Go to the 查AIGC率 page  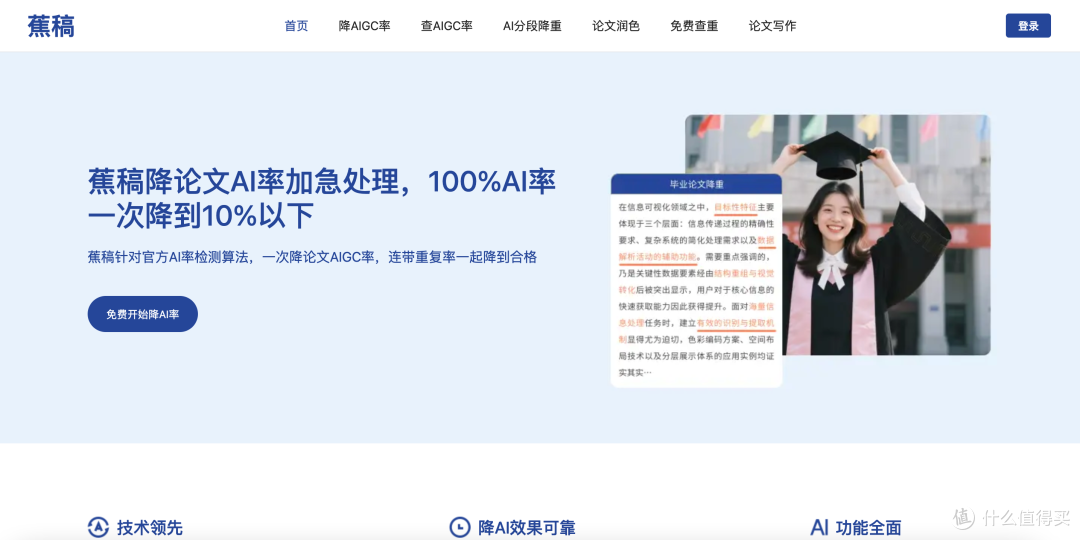(x=446, y=26)
